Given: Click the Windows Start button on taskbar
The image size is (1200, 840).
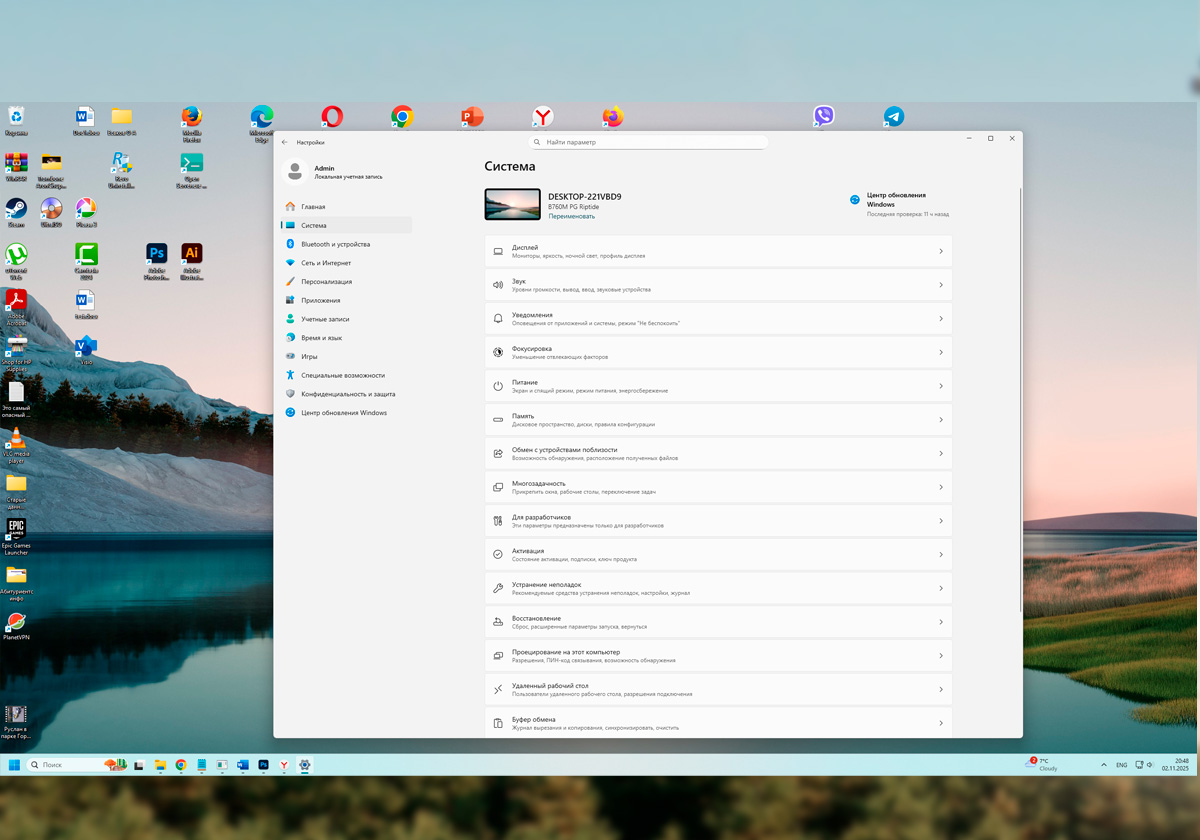Looking at the screenshot, I should pyautogui.click(x=14, y=765).
